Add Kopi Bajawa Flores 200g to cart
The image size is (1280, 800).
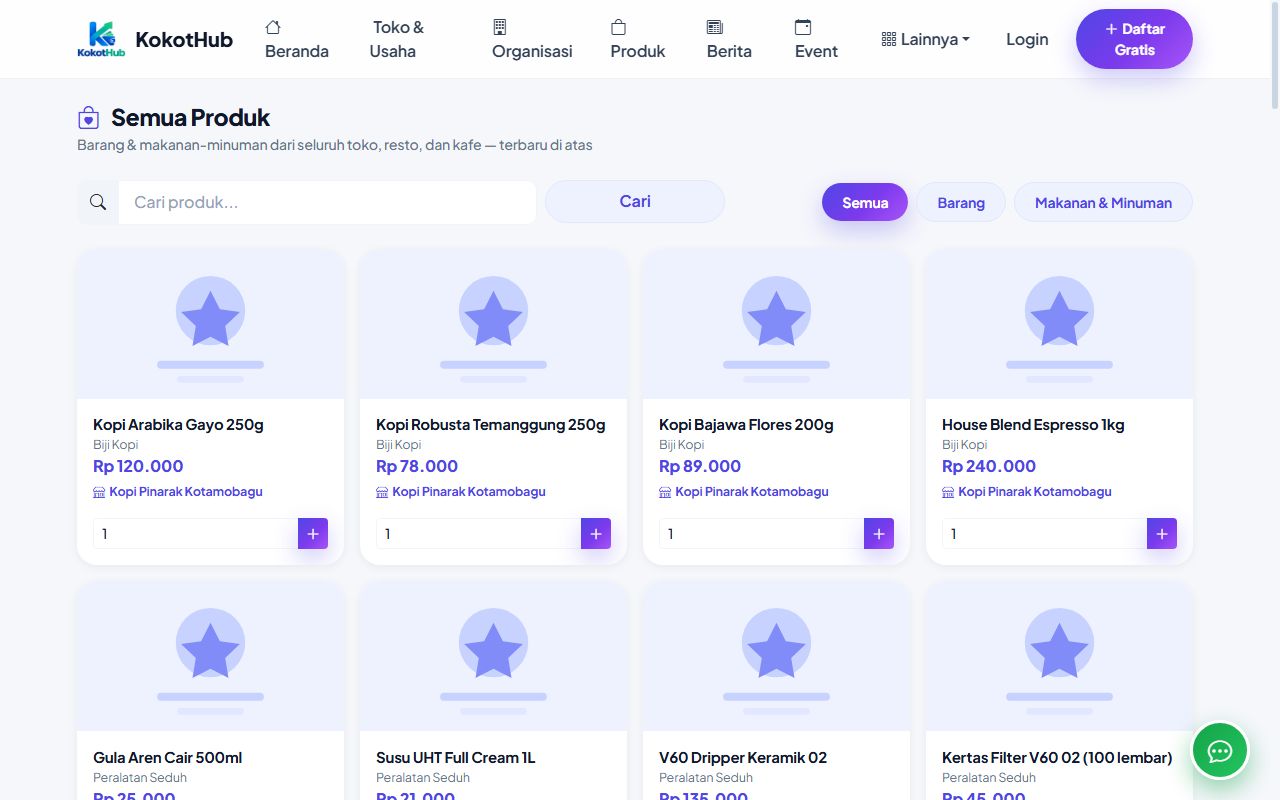[x=879, y=534]
